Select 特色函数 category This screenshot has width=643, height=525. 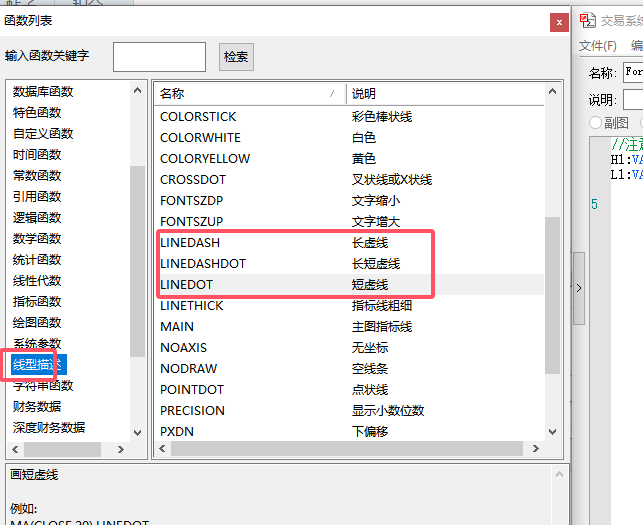(37, 112)
